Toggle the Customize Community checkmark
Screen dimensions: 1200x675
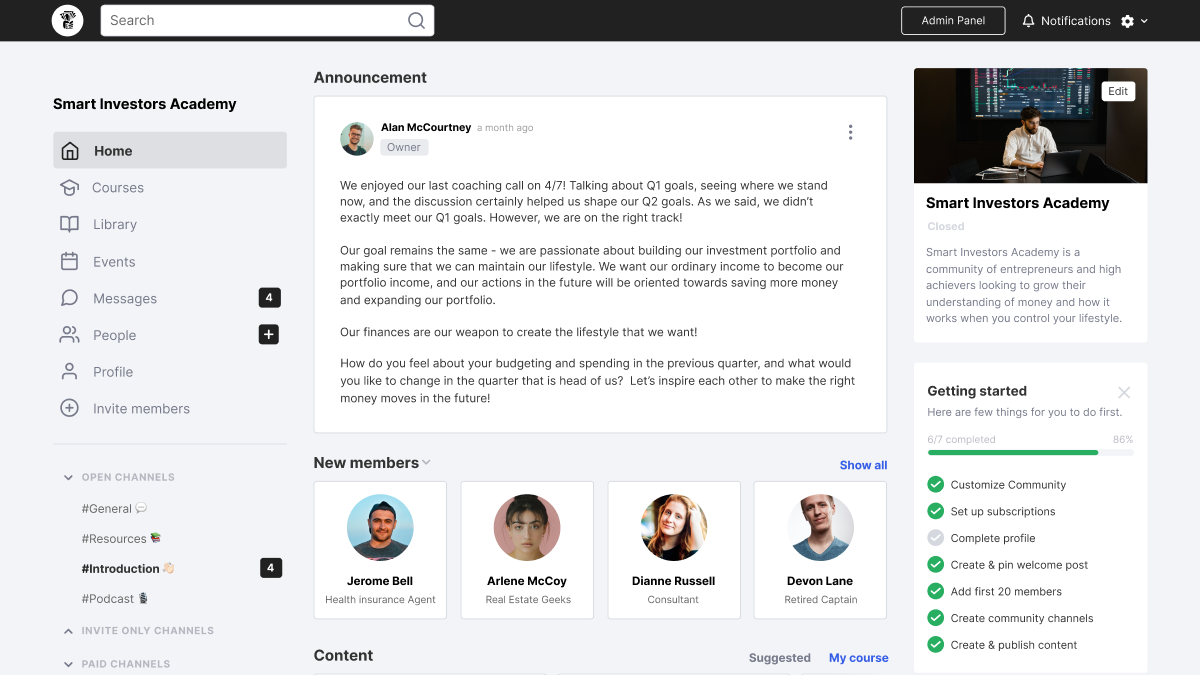click(935, 484)
